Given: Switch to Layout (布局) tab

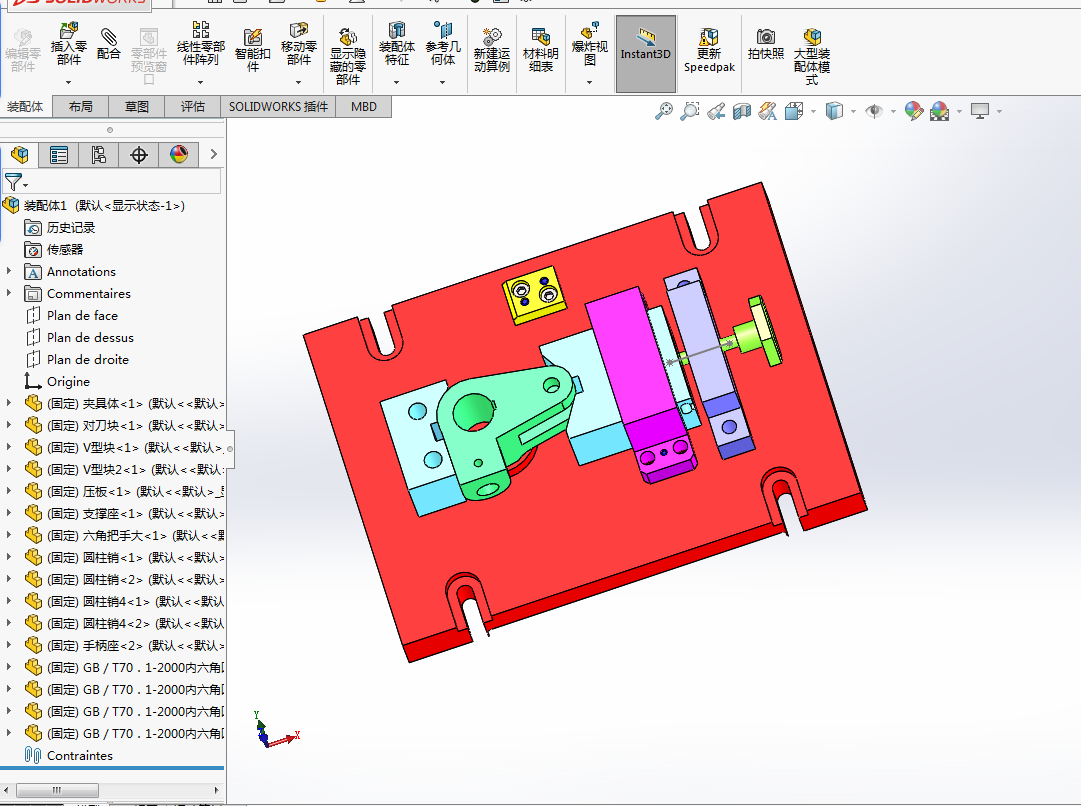Looking at the screenshot, I should [x=81, y=107].
